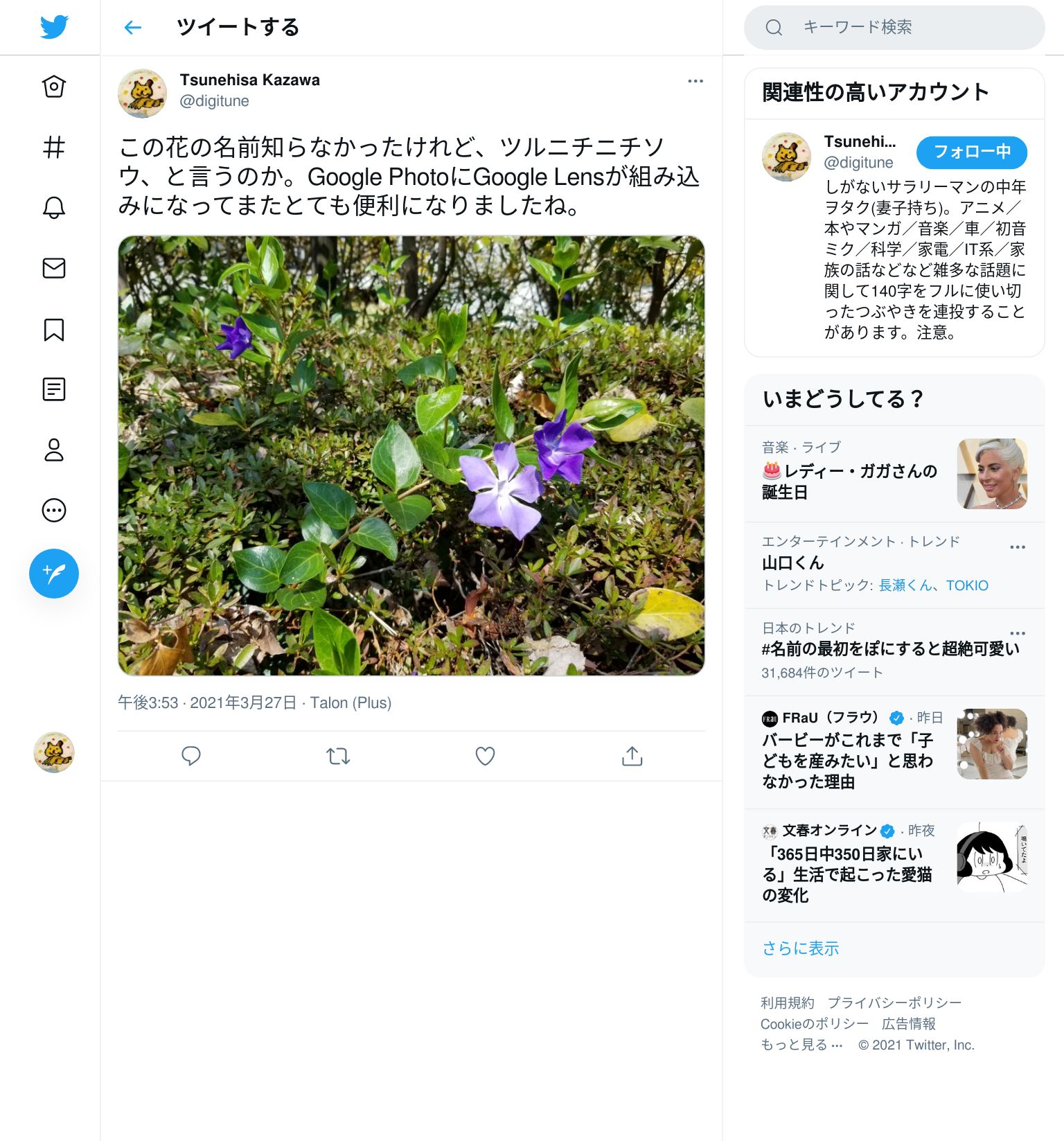This screenshot has width=1064, height=1141.
Task: Open the Explore hashtag icon
Action: pos(54,147)
